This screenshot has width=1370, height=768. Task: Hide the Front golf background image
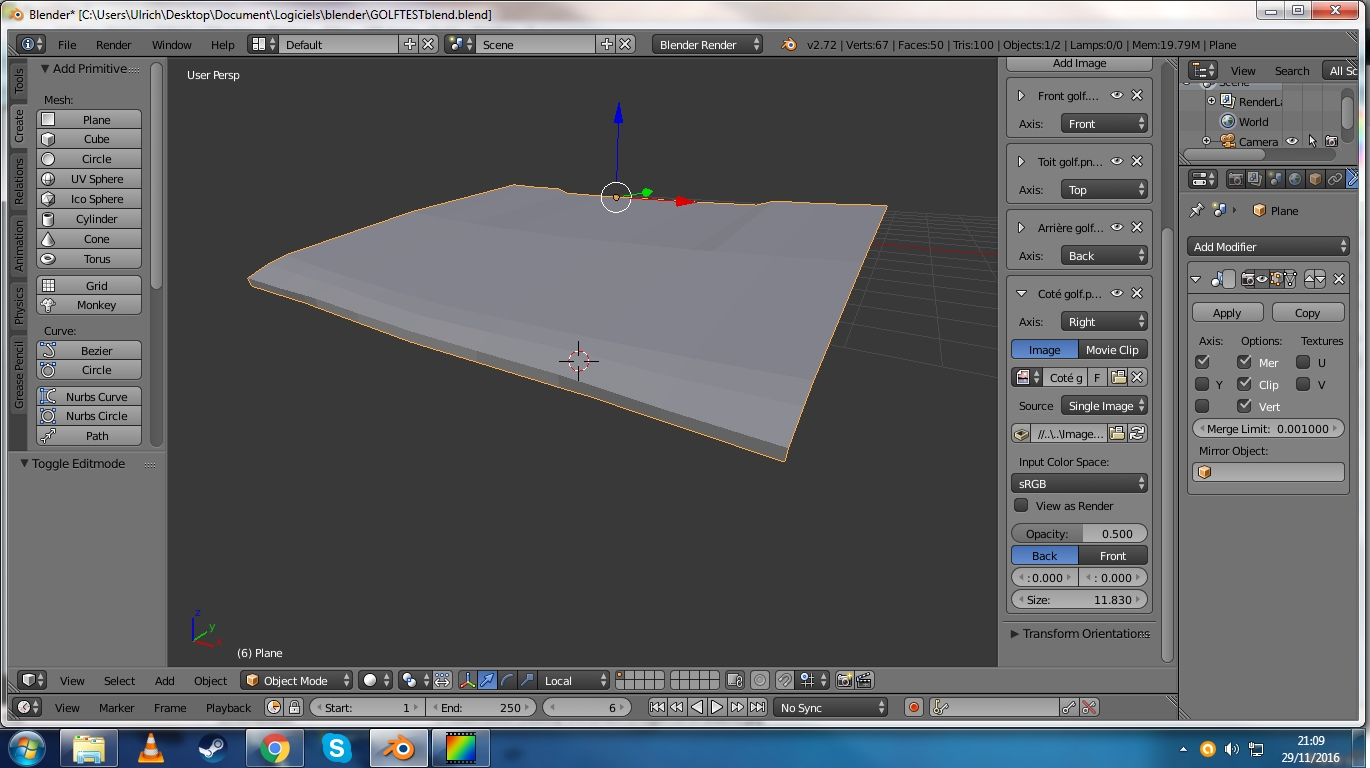pyautogui.click(x=1117, y=96)
